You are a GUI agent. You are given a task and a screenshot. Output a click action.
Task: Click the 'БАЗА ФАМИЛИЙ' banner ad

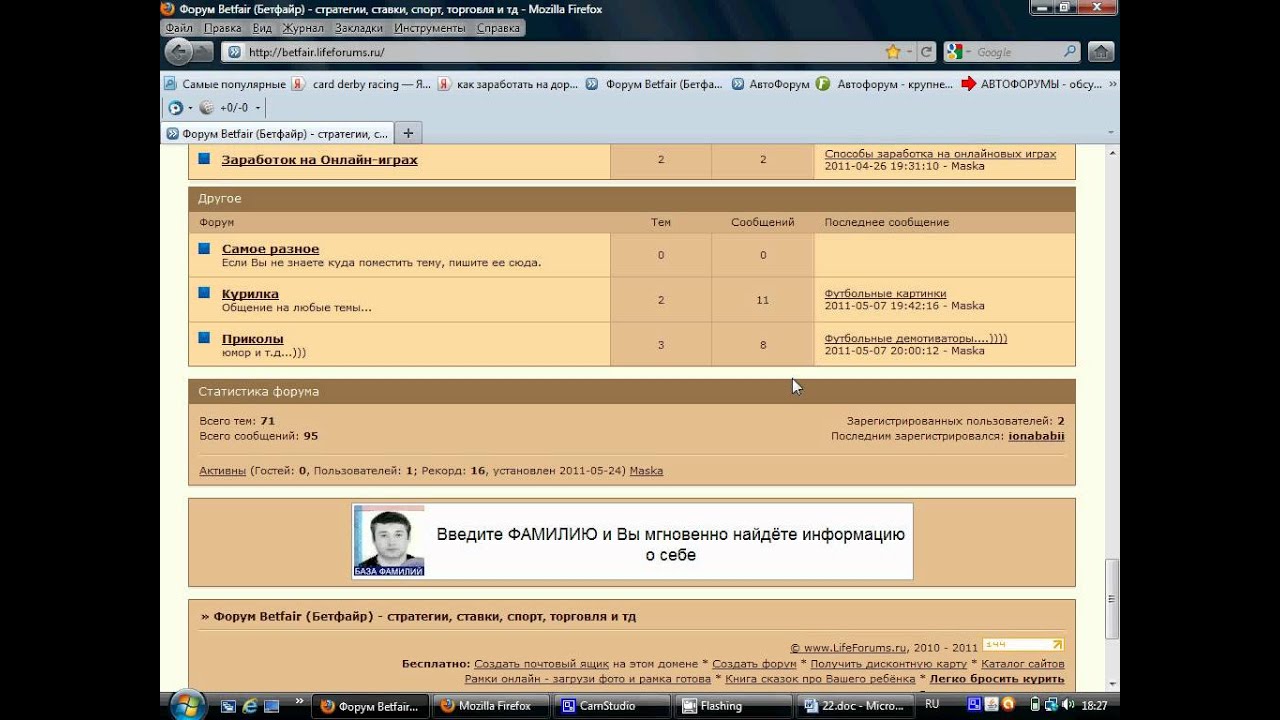(x=632, y=541)
